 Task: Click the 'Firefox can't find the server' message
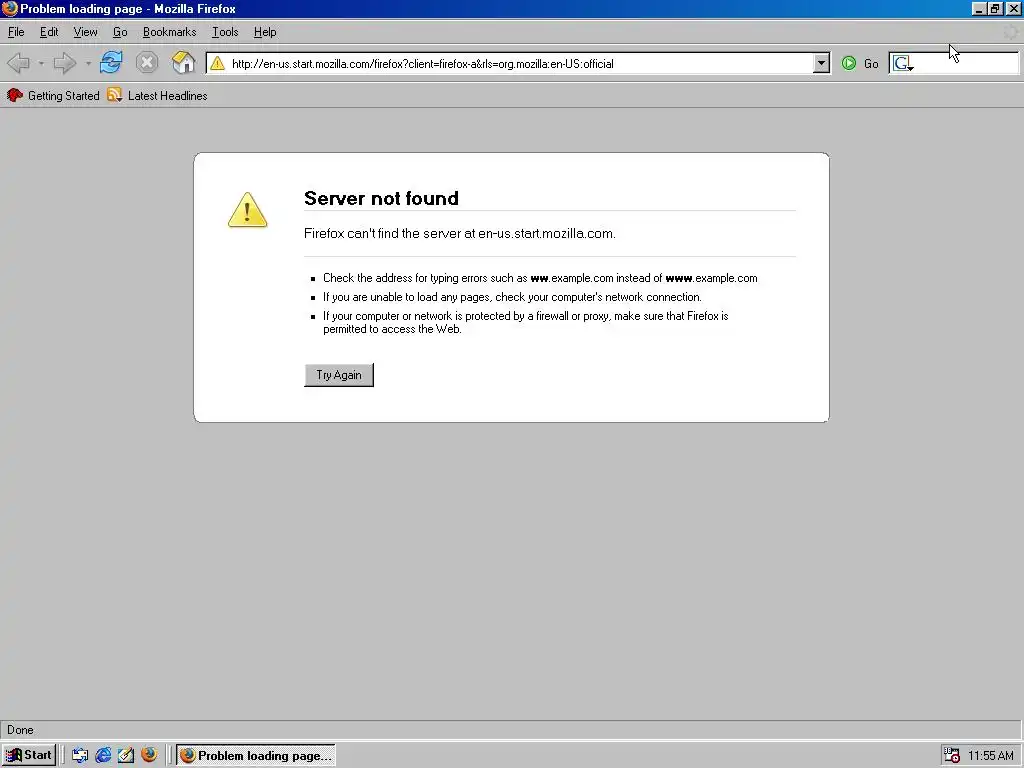click(460, 233)
